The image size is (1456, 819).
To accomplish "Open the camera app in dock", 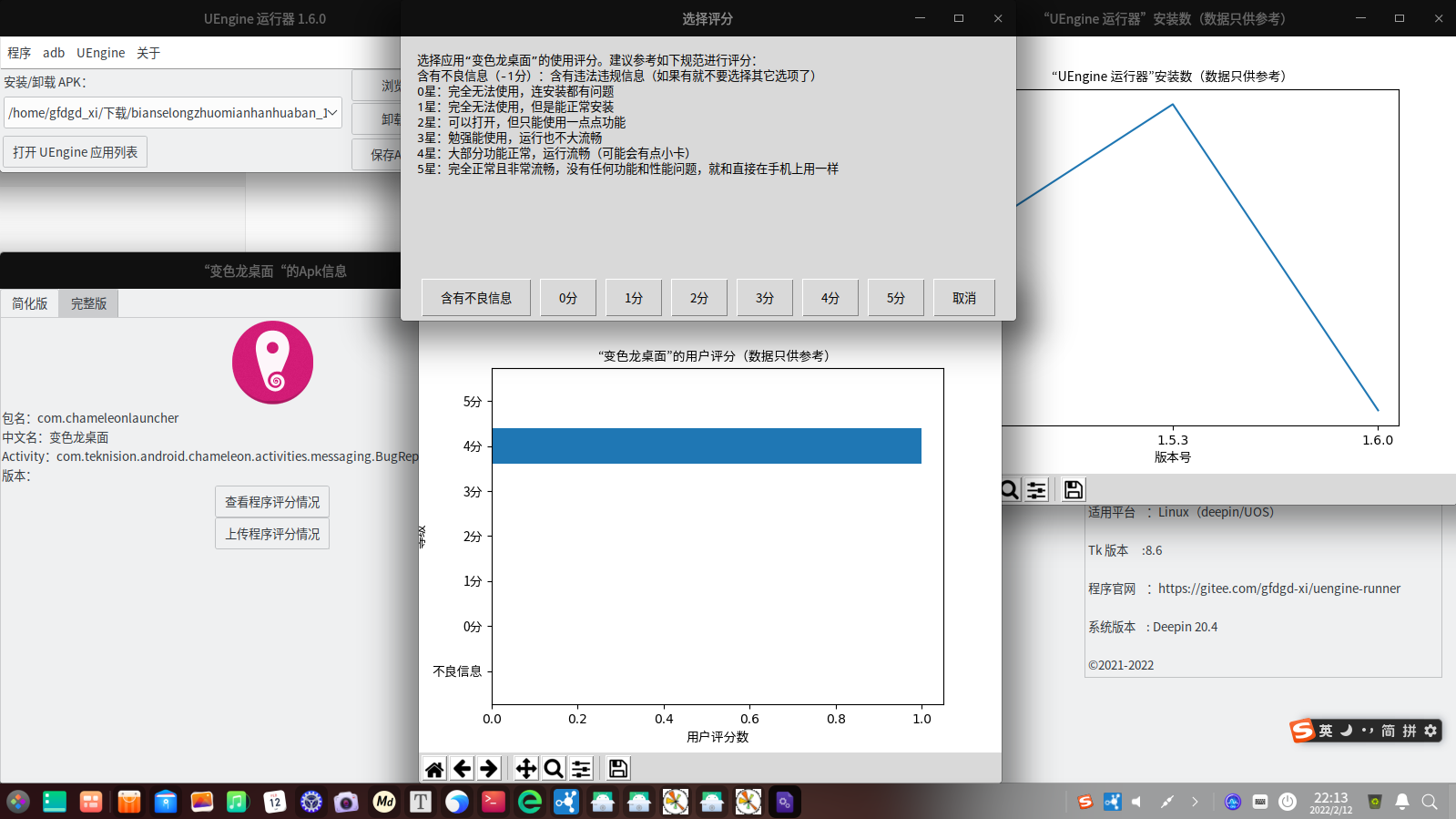I will (x=346, y=802).
